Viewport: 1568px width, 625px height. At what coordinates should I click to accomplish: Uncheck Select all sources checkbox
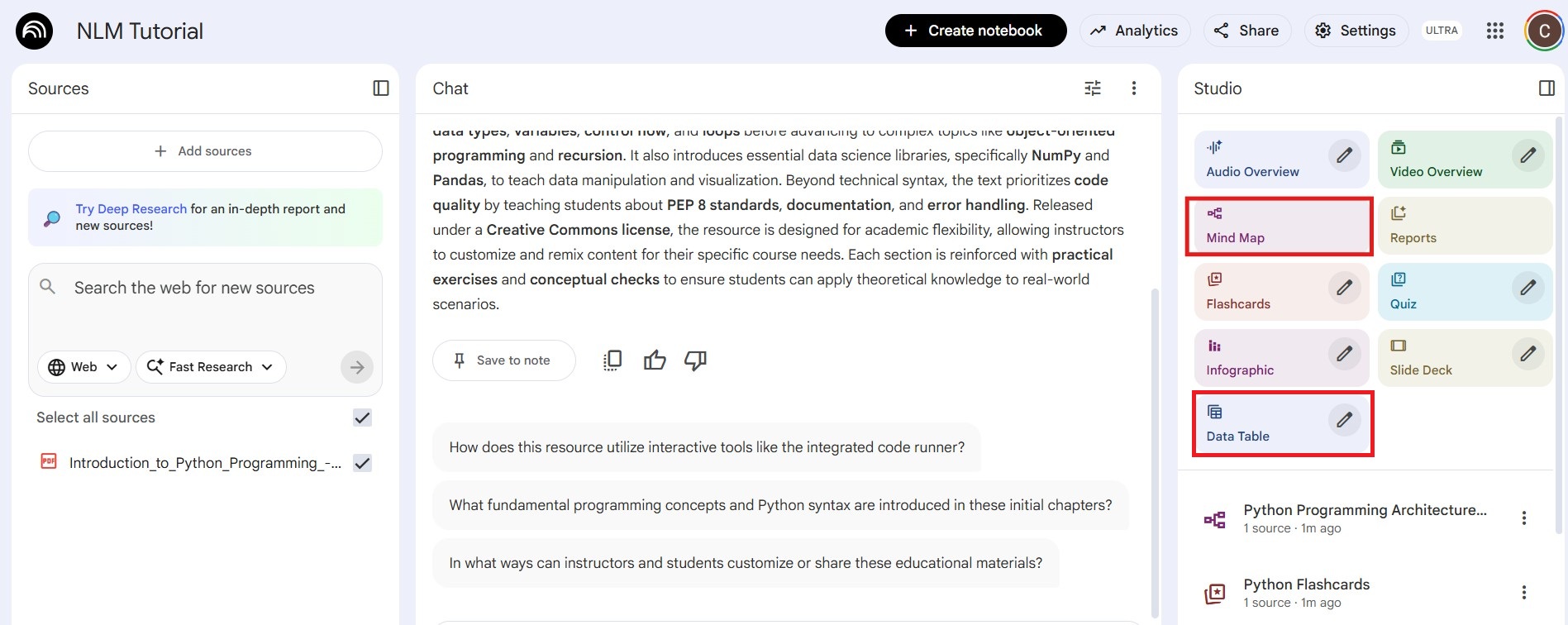[362, 417]
